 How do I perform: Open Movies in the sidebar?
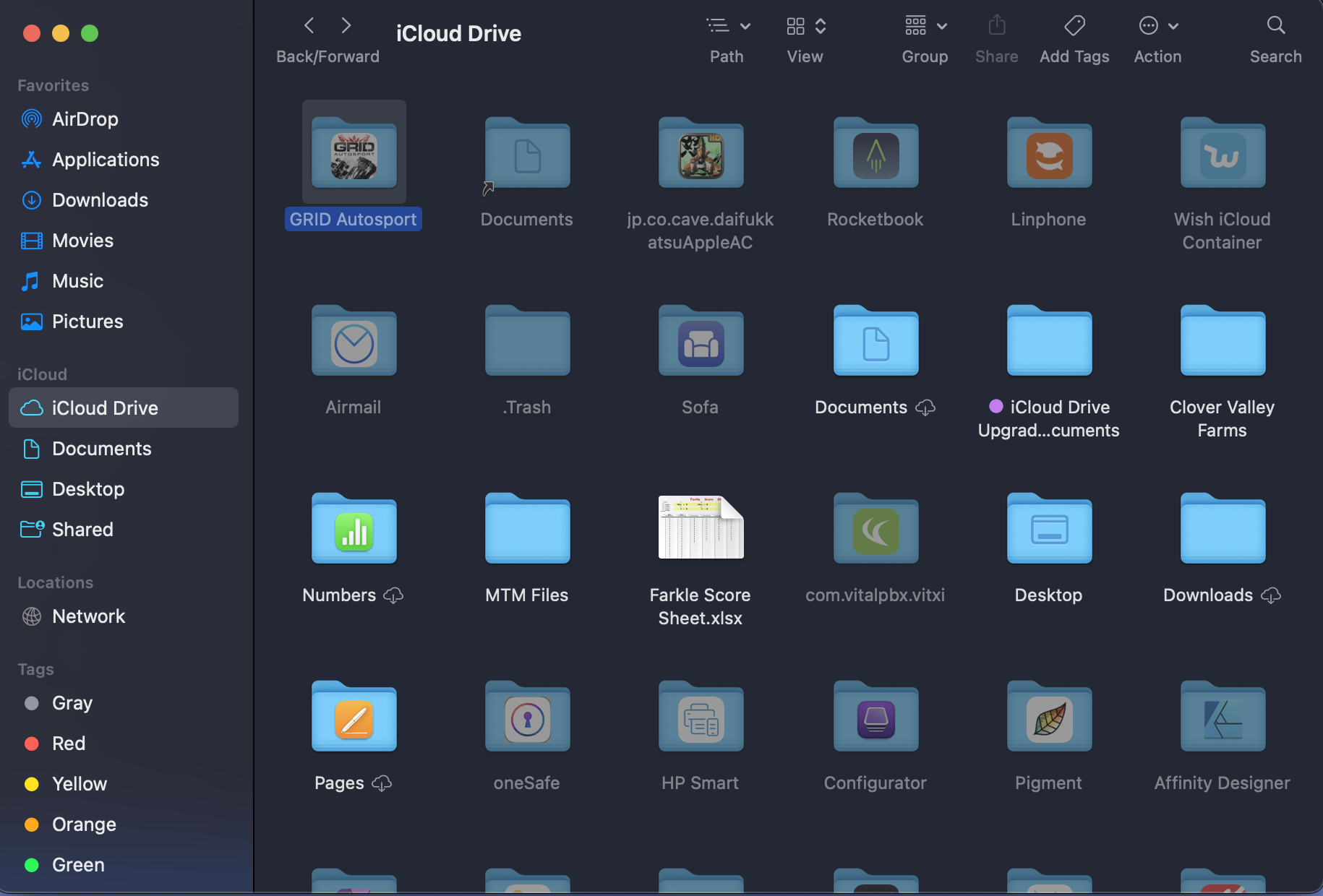tap(124, 241)
